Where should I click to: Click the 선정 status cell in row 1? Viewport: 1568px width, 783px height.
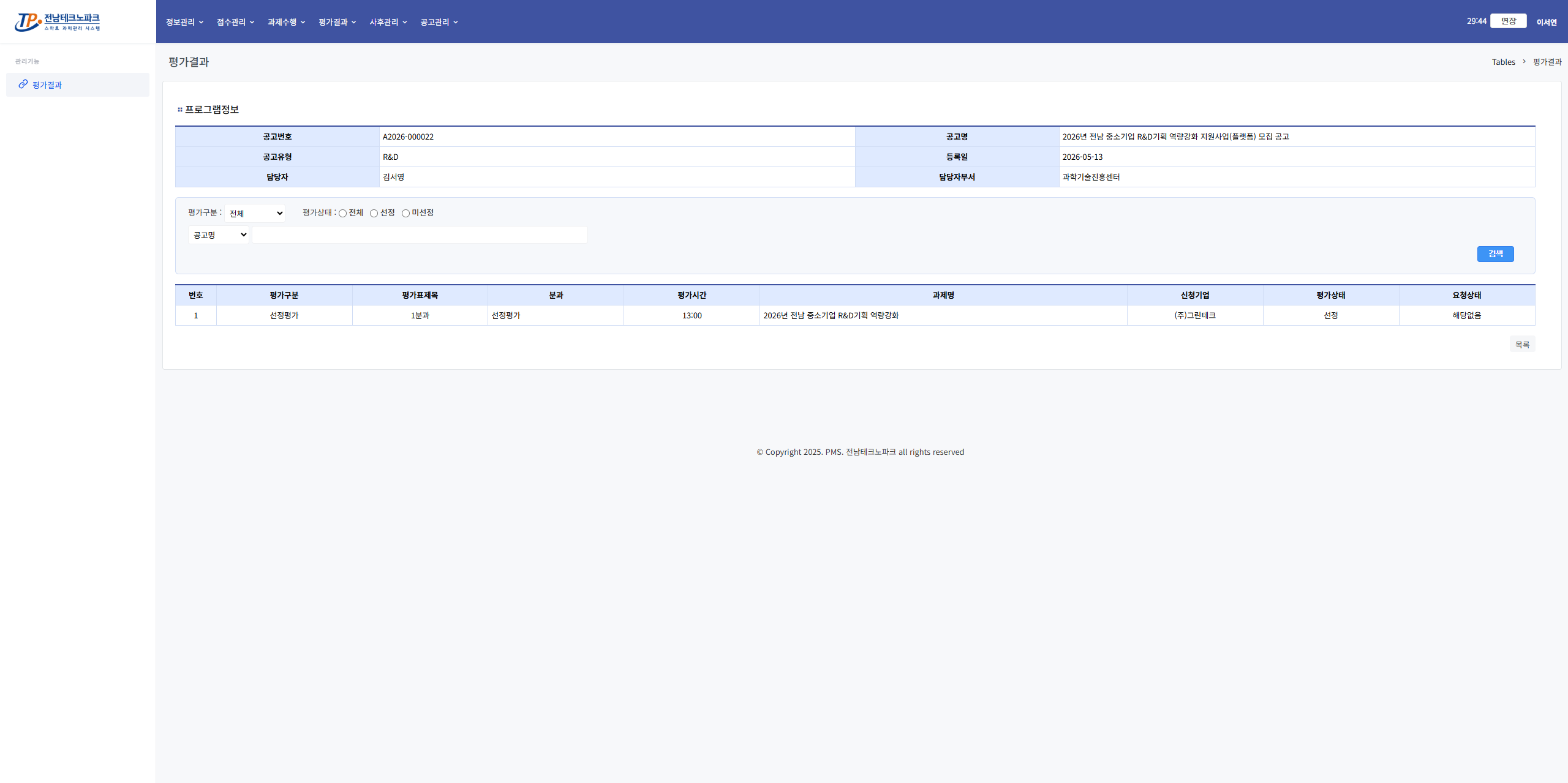tap(1331, 315)
